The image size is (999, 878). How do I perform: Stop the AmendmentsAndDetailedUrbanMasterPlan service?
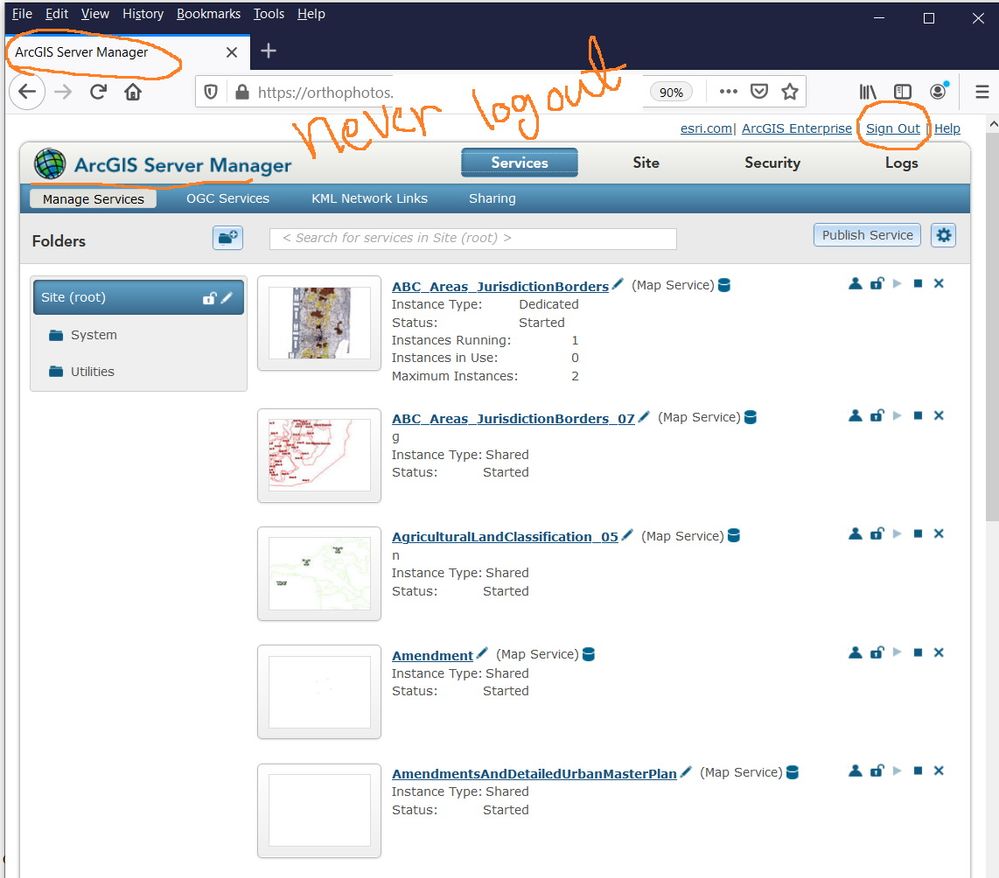917,770
